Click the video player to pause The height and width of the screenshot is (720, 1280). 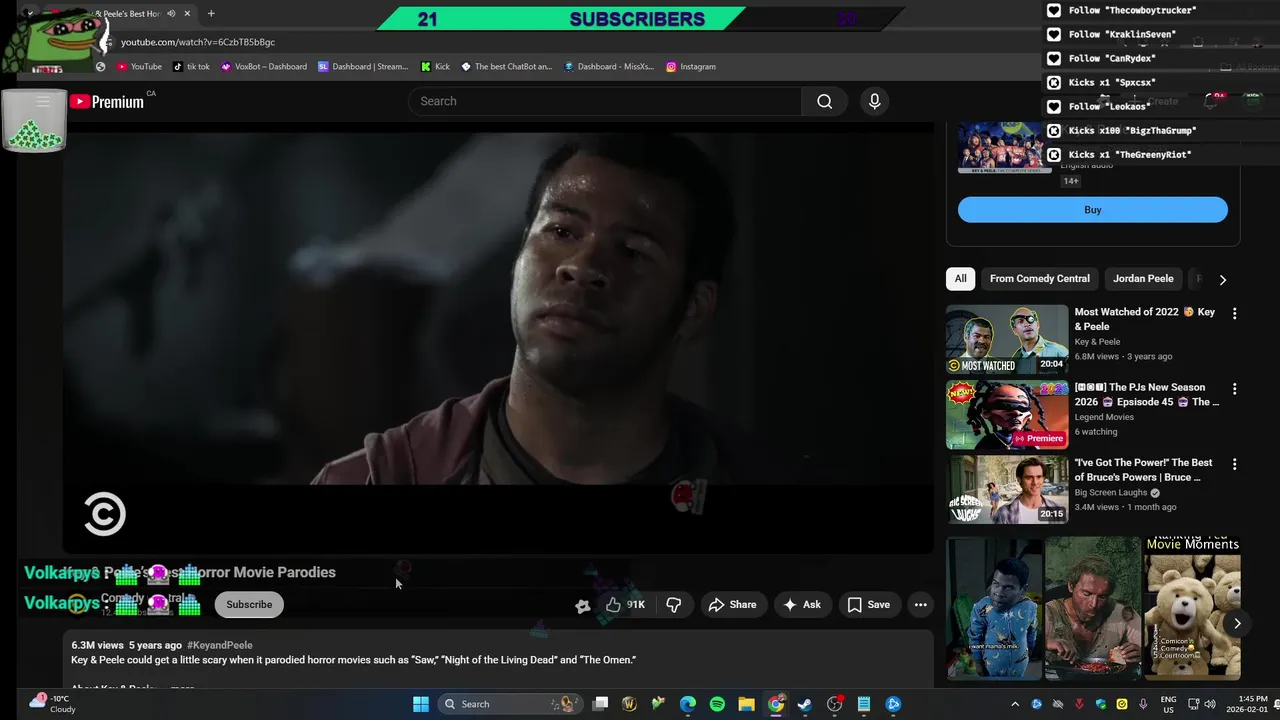(x=498, y=338)
